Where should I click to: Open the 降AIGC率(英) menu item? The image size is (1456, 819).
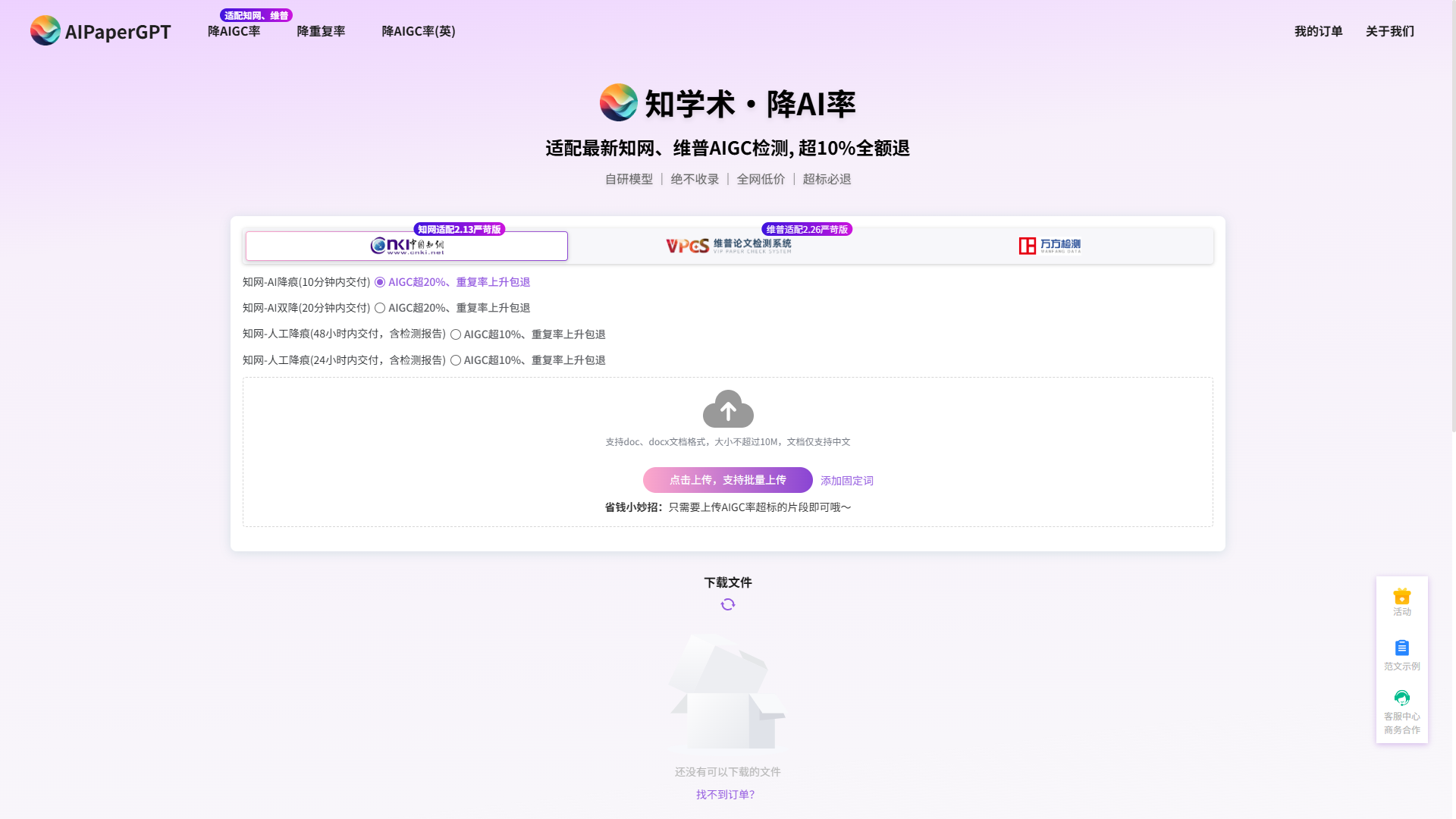tap(419, 31)
